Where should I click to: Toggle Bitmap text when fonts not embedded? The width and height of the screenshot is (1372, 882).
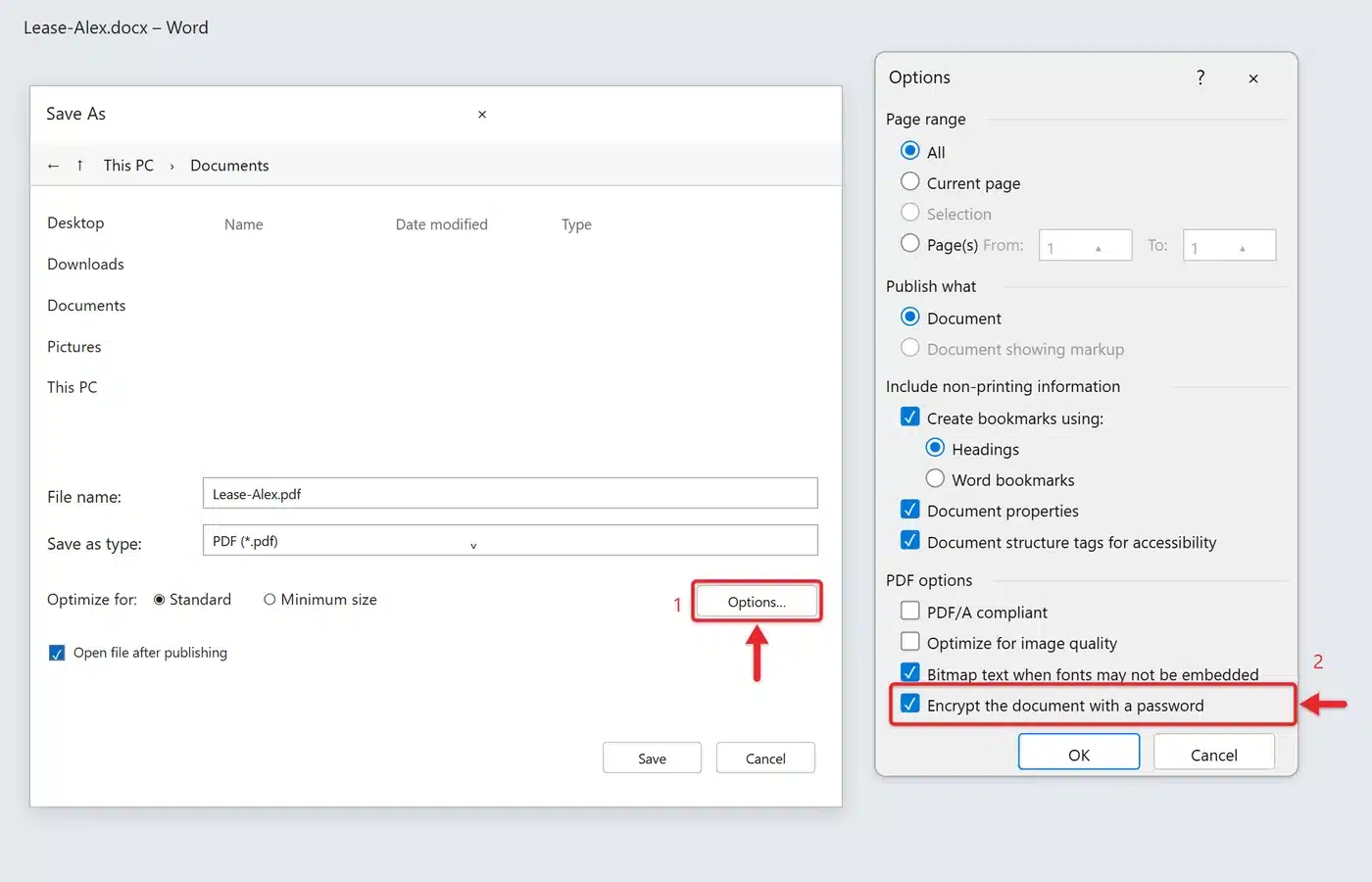(x=909, y=672)
